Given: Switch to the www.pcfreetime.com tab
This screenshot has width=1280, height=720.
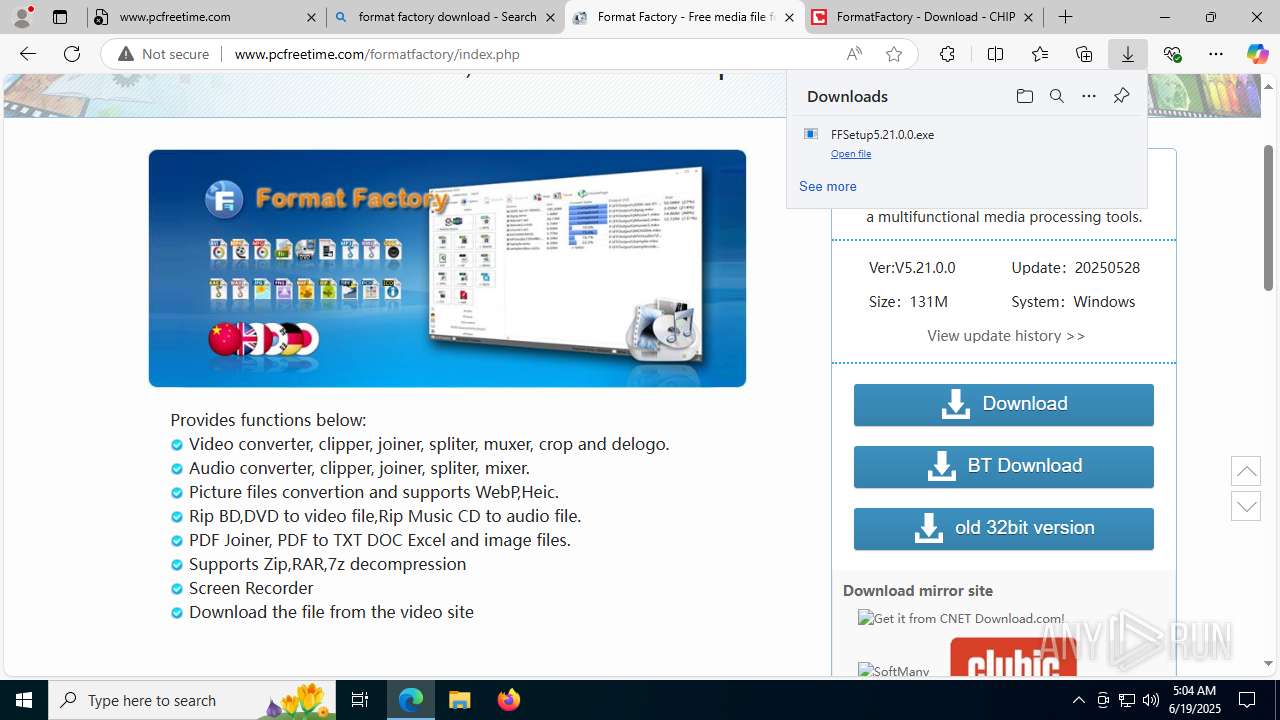Looking at the screenshot, I should (x=207, y=17).
